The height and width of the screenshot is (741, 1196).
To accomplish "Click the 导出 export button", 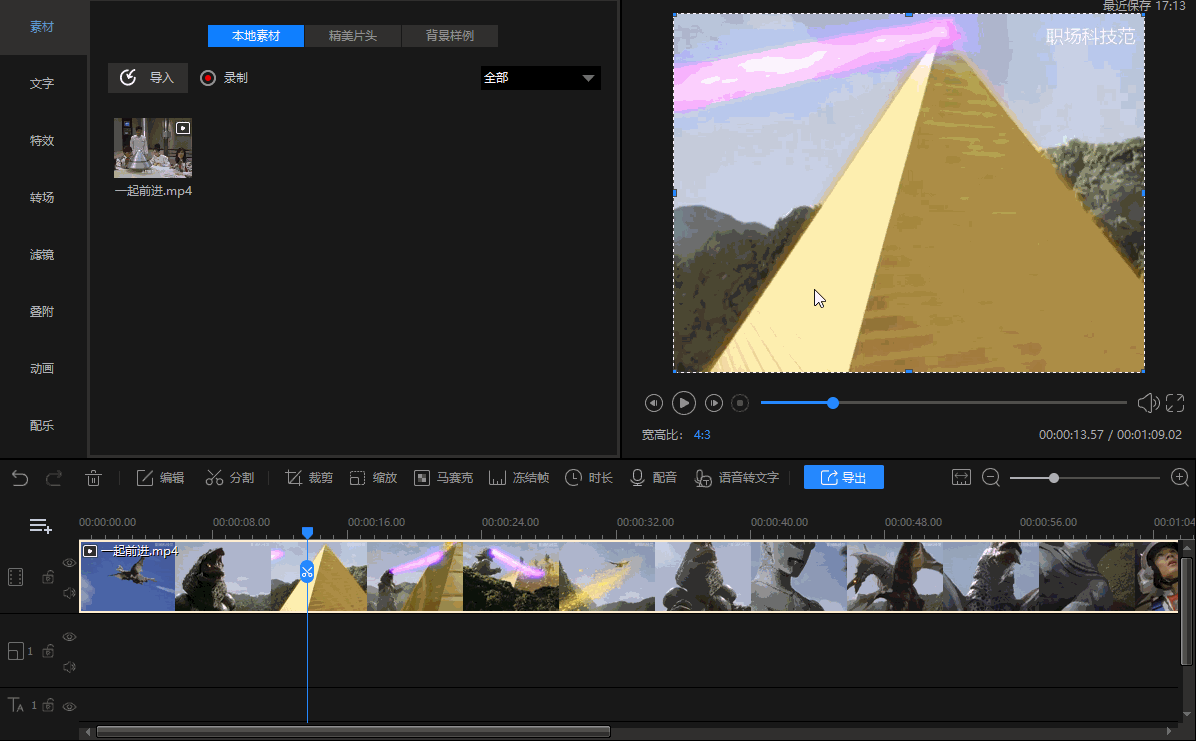I will pos(843,478).
